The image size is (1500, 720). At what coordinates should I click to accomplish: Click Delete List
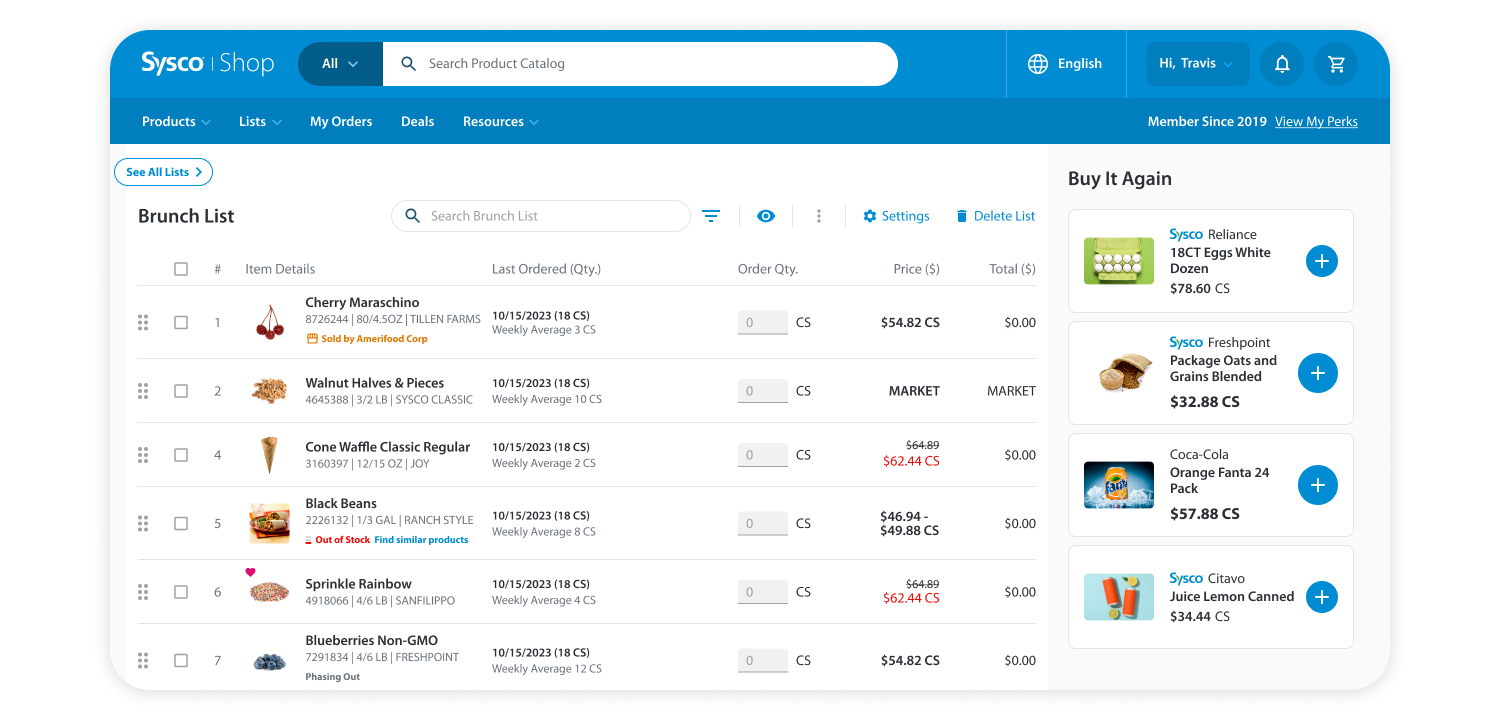pos(995,216)
